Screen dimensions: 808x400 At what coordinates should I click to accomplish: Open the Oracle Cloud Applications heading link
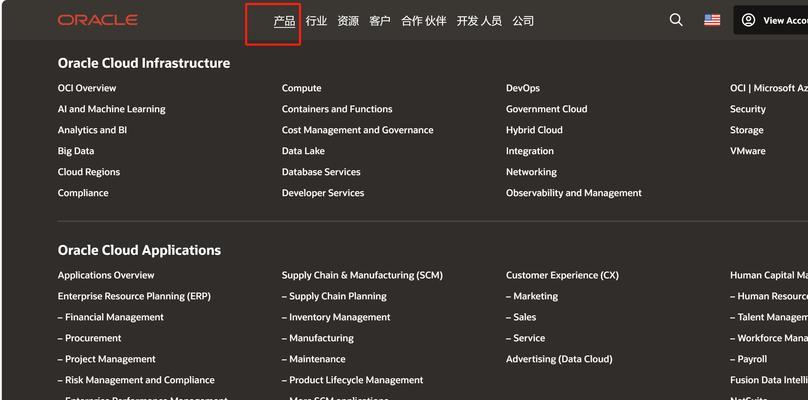coord(139,250)
